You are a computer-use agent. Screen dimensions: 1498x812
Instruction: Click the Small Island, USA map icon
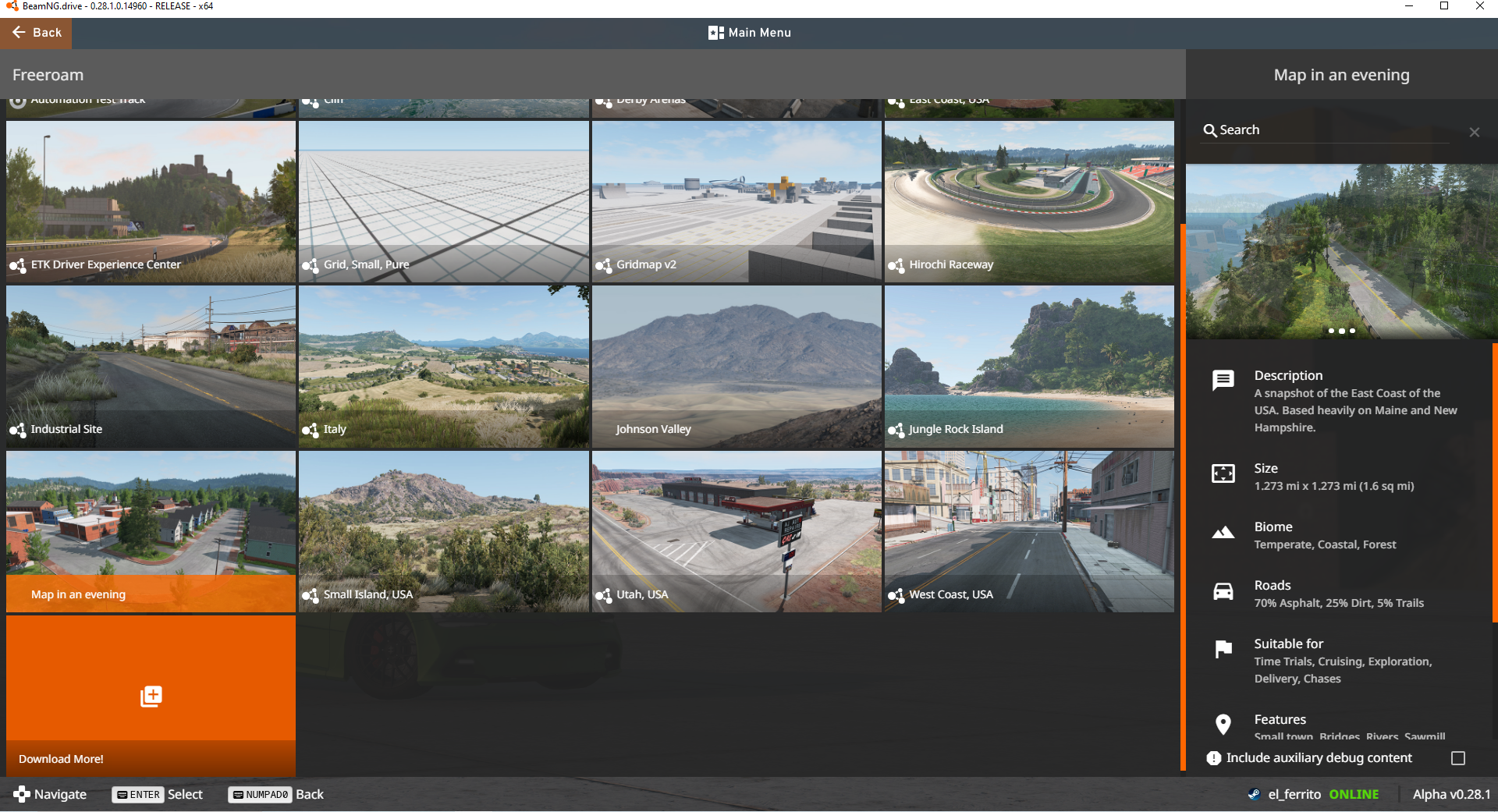coord(310,595)
